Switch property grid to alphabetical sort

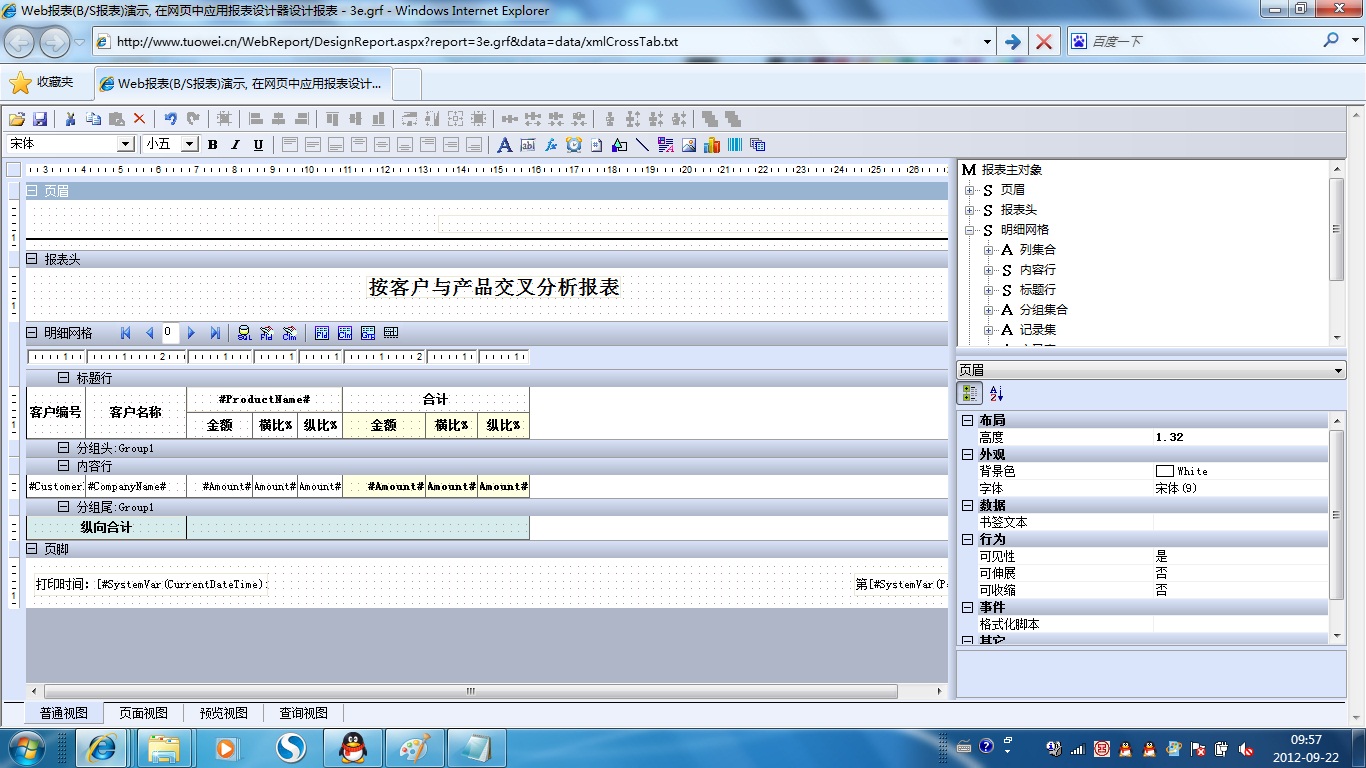pos(996,394)
